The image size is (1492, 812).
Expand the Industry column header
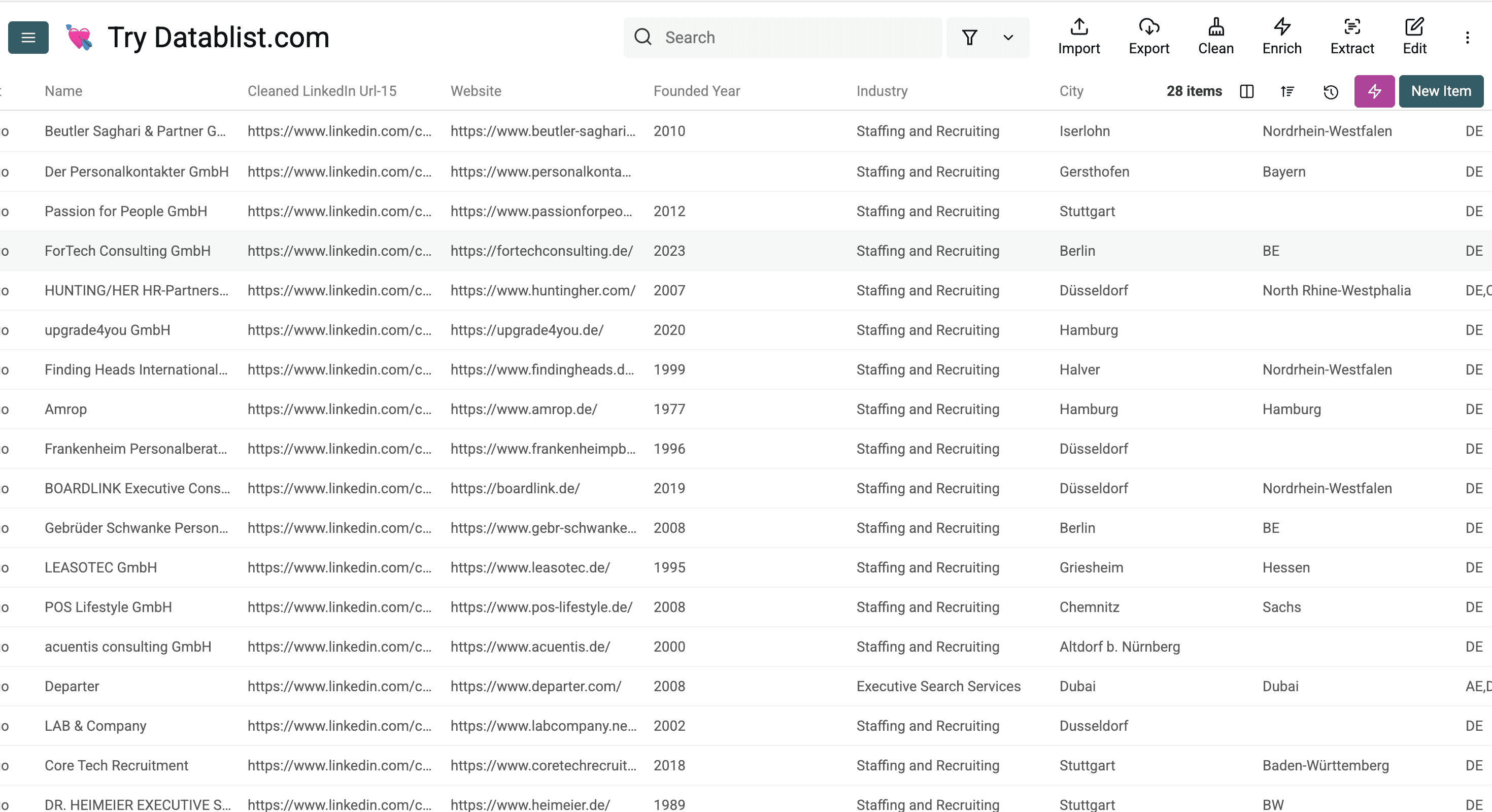coord(881,91)
